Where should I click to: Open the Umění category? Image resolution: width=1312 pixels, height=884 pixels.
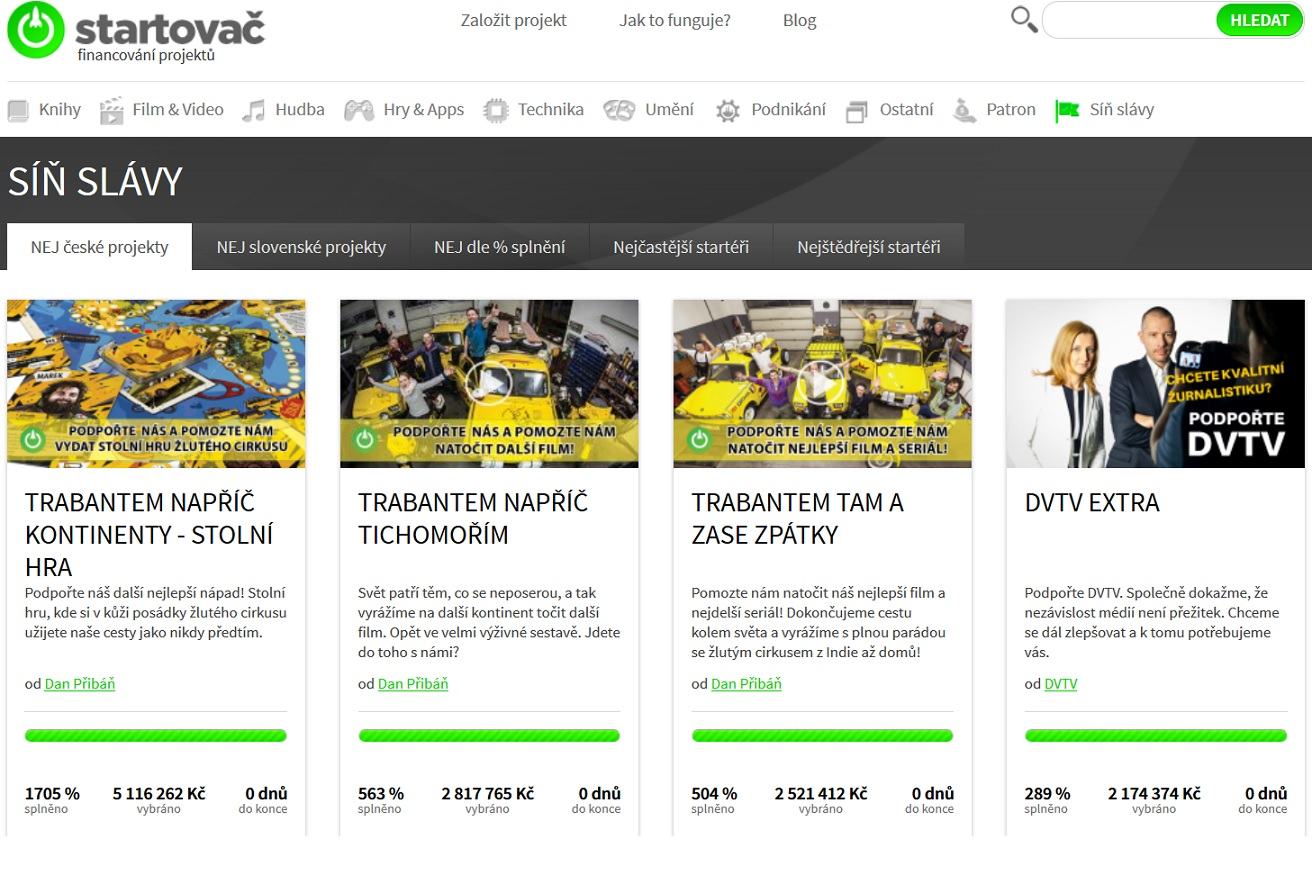tap(669, 109)
